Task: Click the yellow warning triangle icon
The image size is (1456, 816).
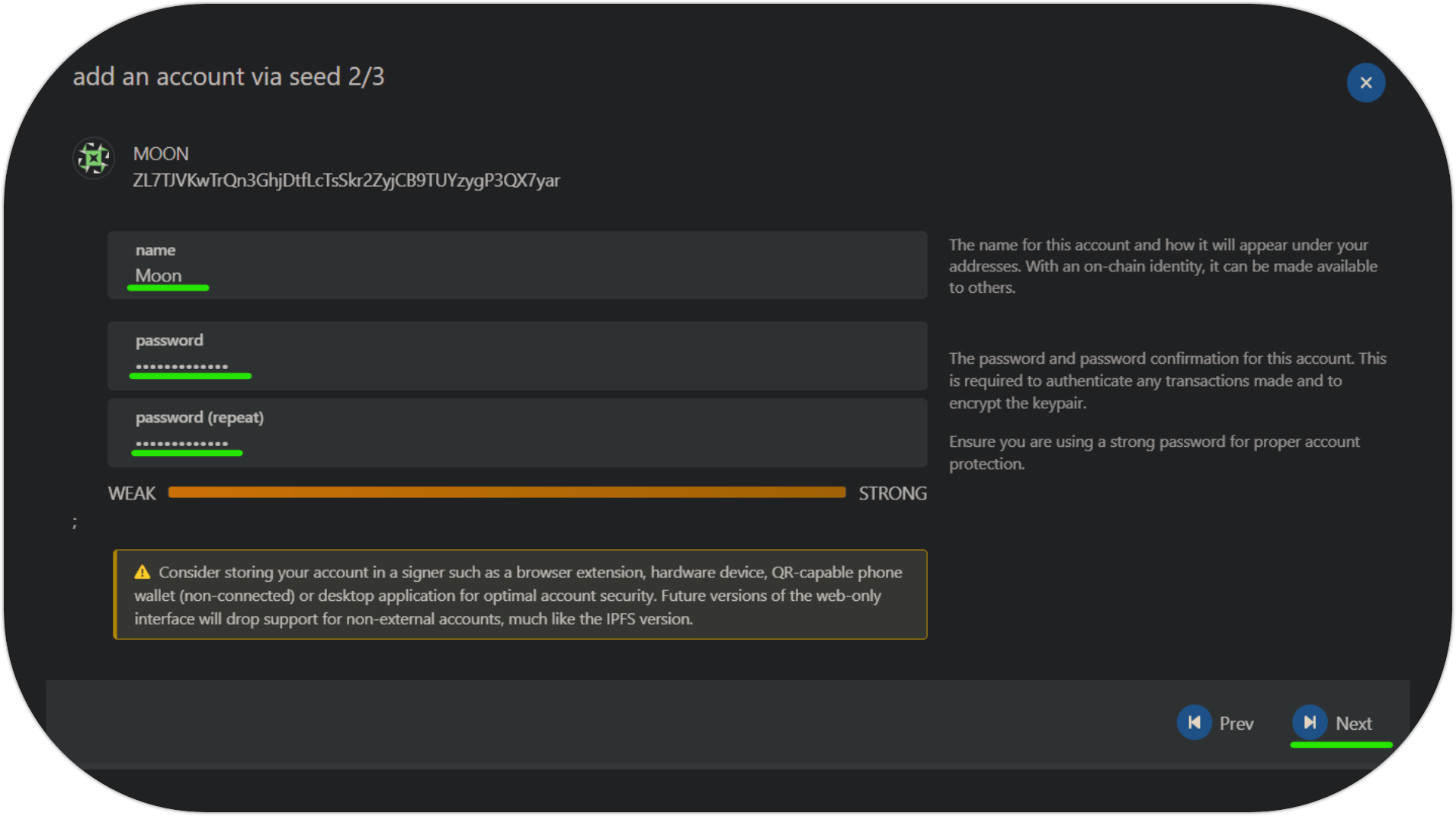Action: pos(143,572)
